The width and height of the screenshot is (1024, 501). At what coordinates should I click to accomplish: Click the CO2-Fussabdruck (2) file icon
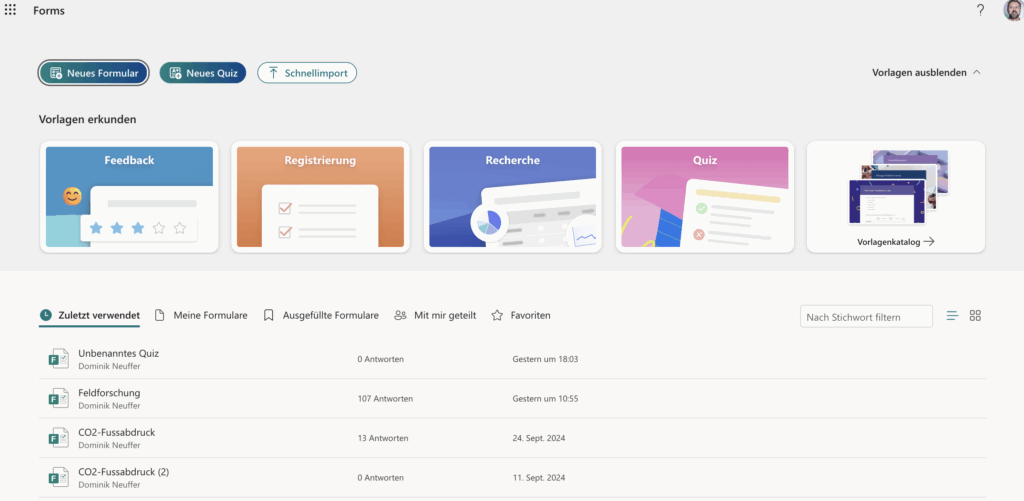click(59, 477)
